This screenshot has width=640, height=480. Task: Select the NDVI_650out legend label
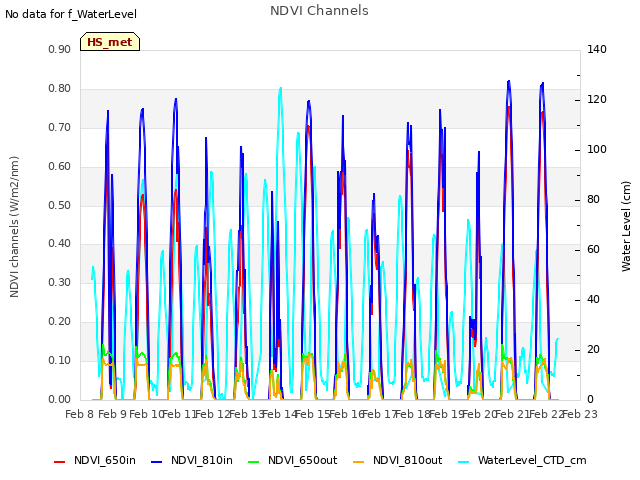coord(302,461)
